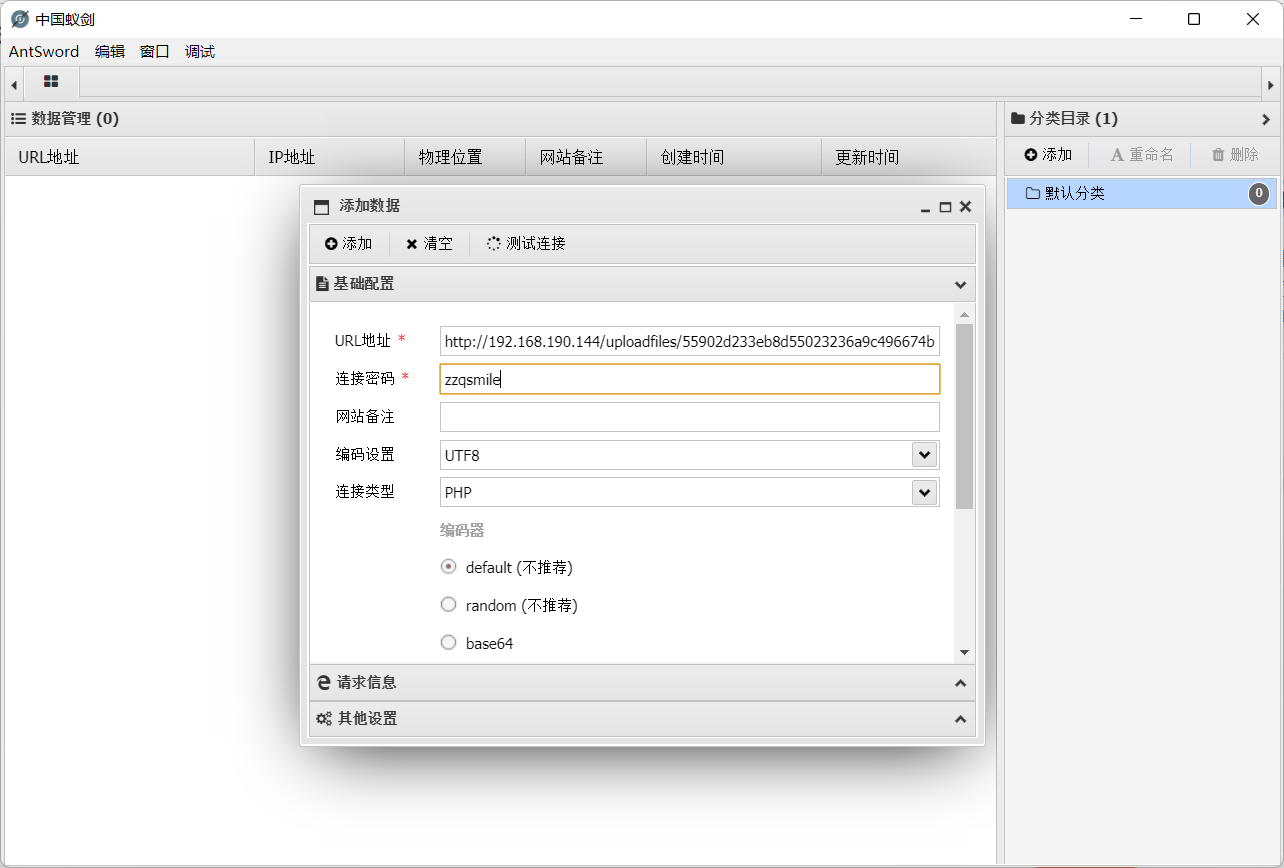Click the left tab scroll arrow
This screenshot has width=1284, height=868.
tap(14, 85)
